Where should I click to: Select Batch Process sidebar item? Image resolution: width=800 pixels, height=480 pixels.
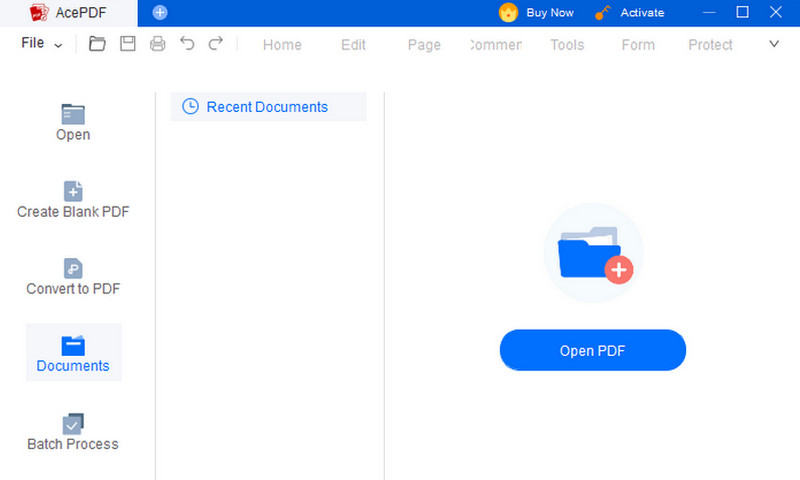[73, 432]
